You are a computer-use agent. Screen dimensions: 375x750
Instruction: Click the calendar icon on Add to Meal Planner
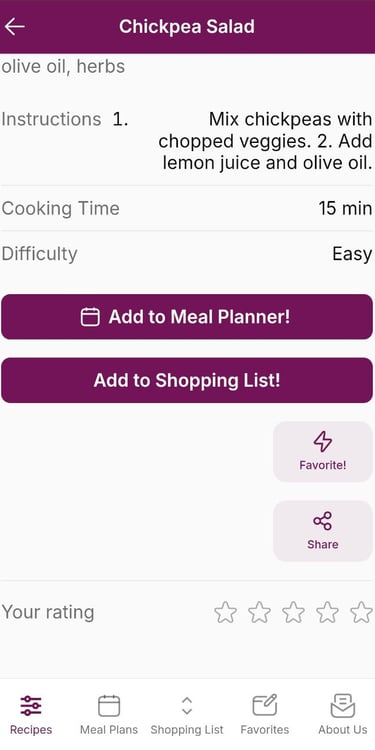coord(90,317)
